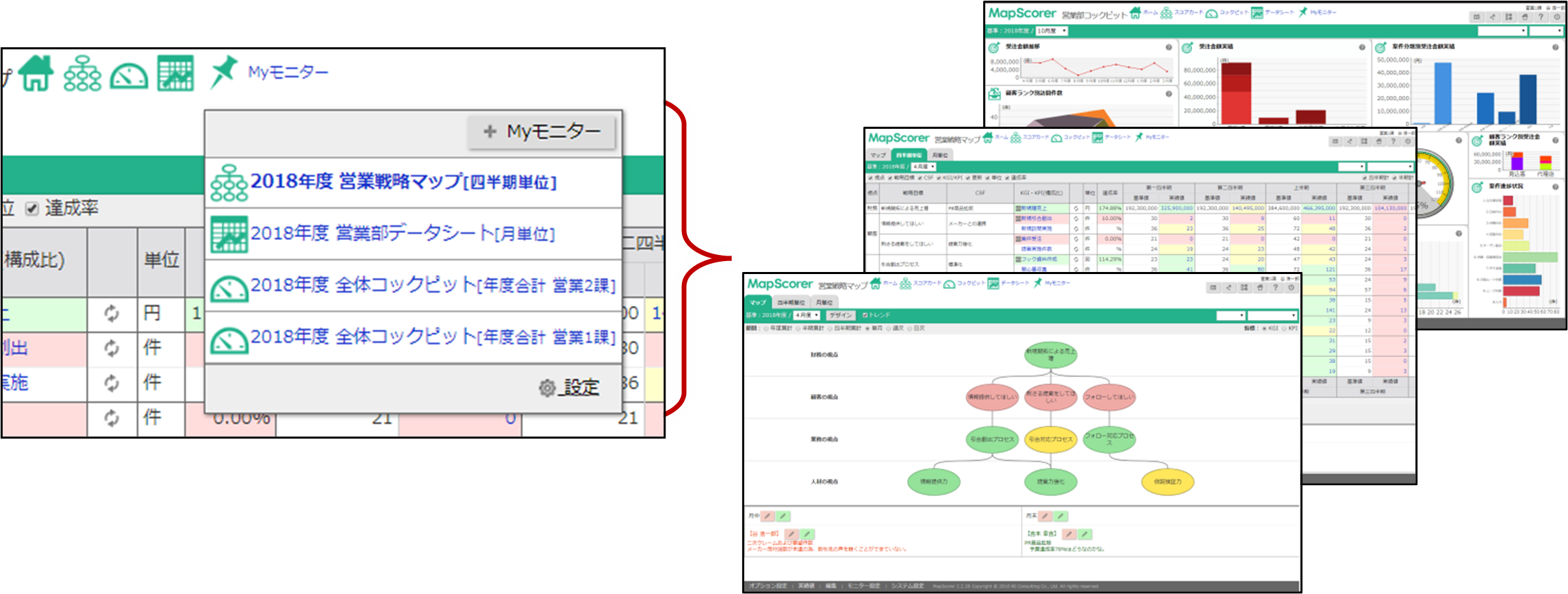This screenshot has width=1568, height=594.
Task: Click the home icon in the enlarged toolbar
Action: [36, 73]
